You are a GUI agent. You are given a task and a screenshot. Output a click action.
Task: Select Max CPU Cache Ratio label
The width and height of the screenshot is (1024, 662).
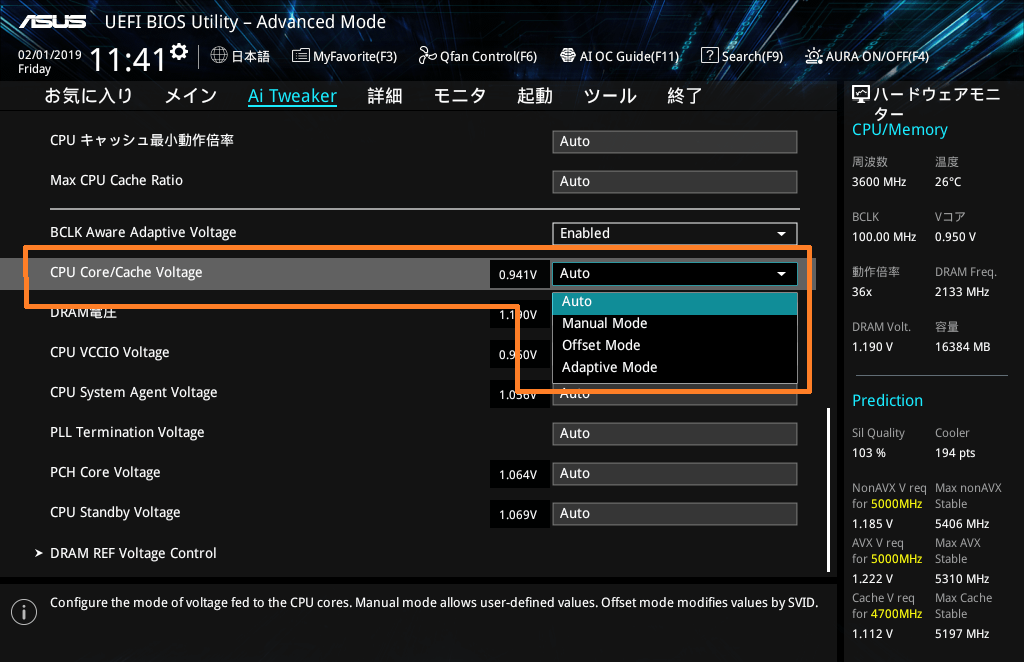(x=116, y=180)
